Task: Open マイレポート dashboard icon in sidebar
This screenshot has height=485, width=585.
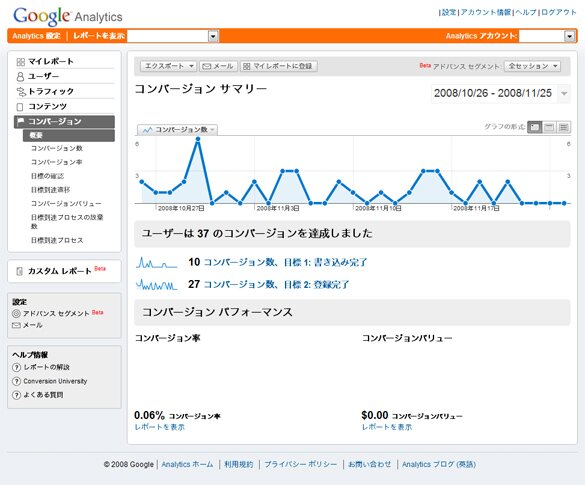Action: pos(21,62)
